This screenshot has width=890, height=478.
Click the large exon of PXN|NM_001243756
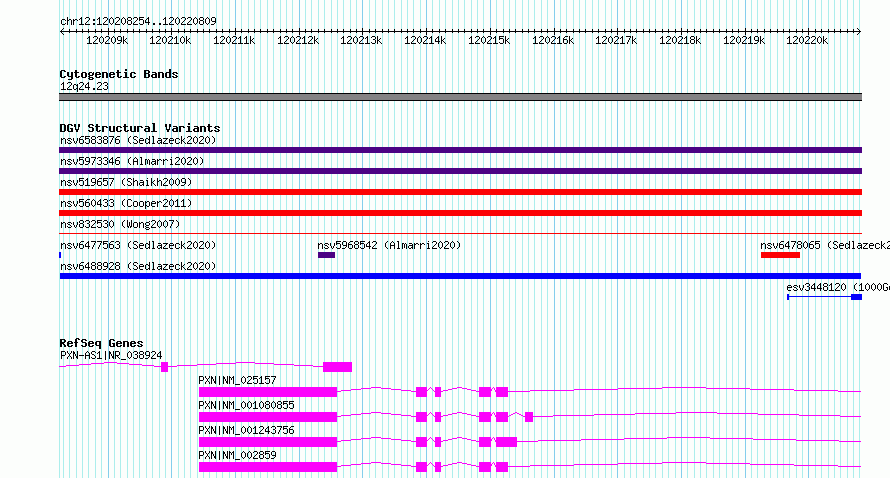pos(268,442)
